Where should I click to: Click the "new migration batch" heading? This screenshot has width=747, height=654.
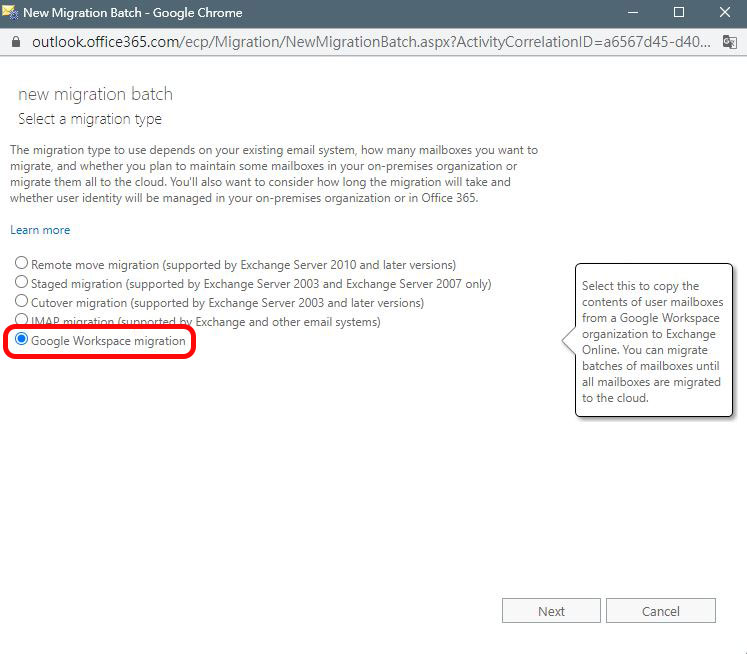click(x=95, y=94)
